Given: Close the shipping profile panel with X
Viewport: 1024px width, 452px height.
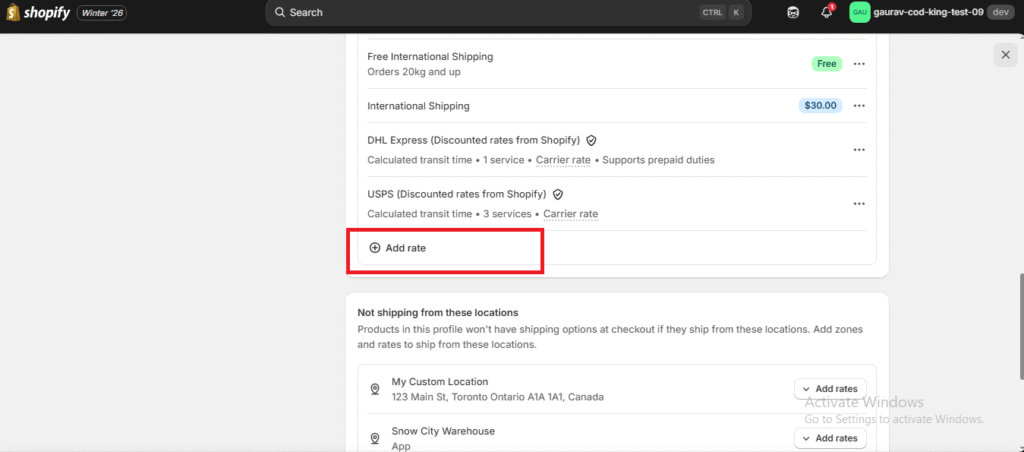Looking at the screenshot, I should [1005, 55].
